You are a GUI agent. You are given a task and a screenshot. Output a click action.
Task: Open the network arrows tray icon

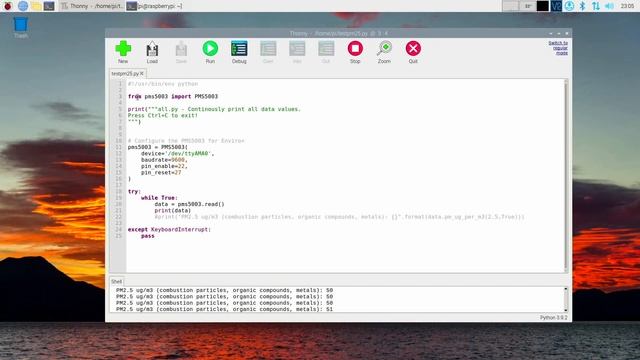pyautogui.click(x=596, y=6)
